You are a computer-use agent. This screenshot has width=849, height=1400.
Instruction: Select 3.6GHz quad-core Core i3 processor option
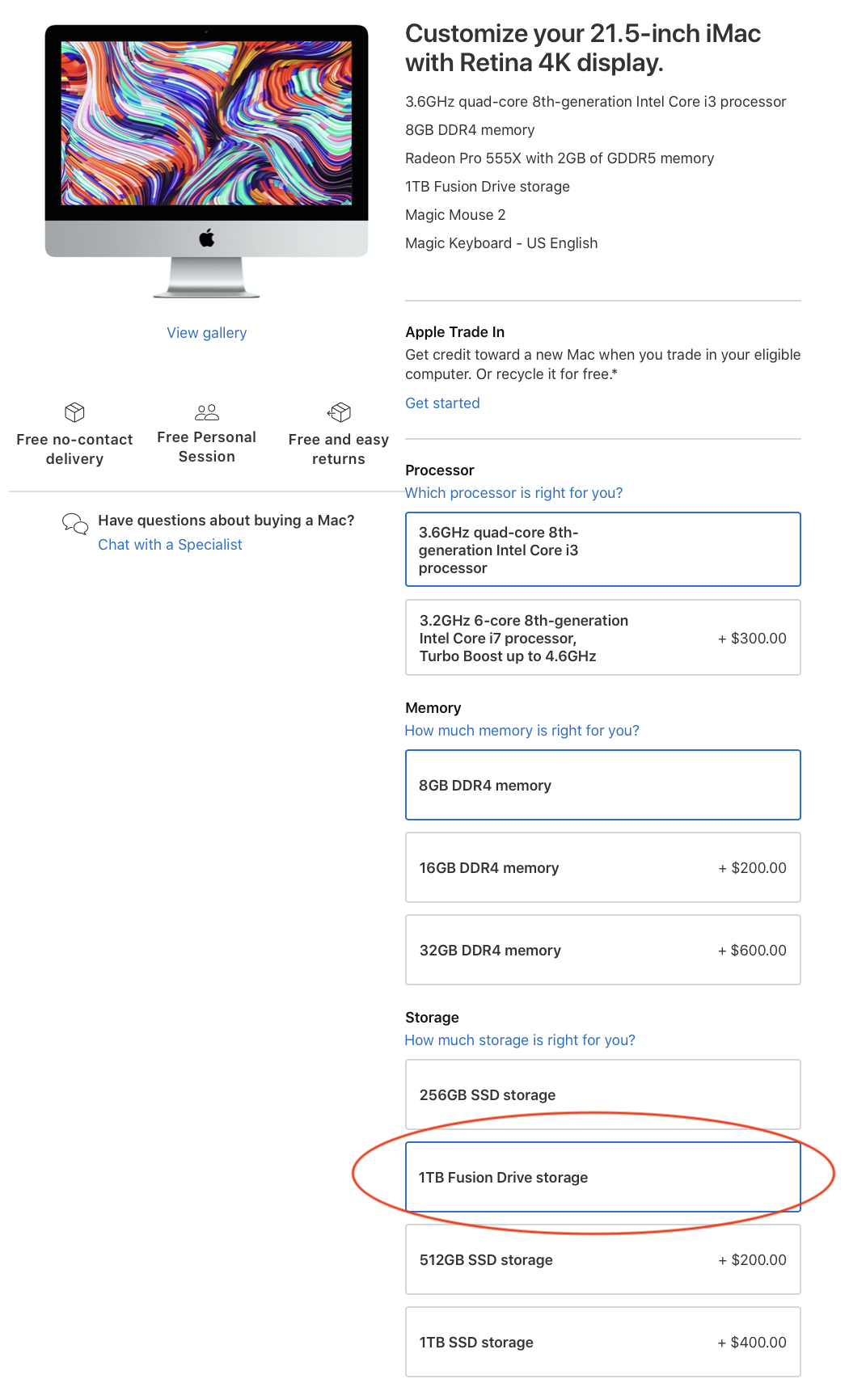(x=603, y=550)
